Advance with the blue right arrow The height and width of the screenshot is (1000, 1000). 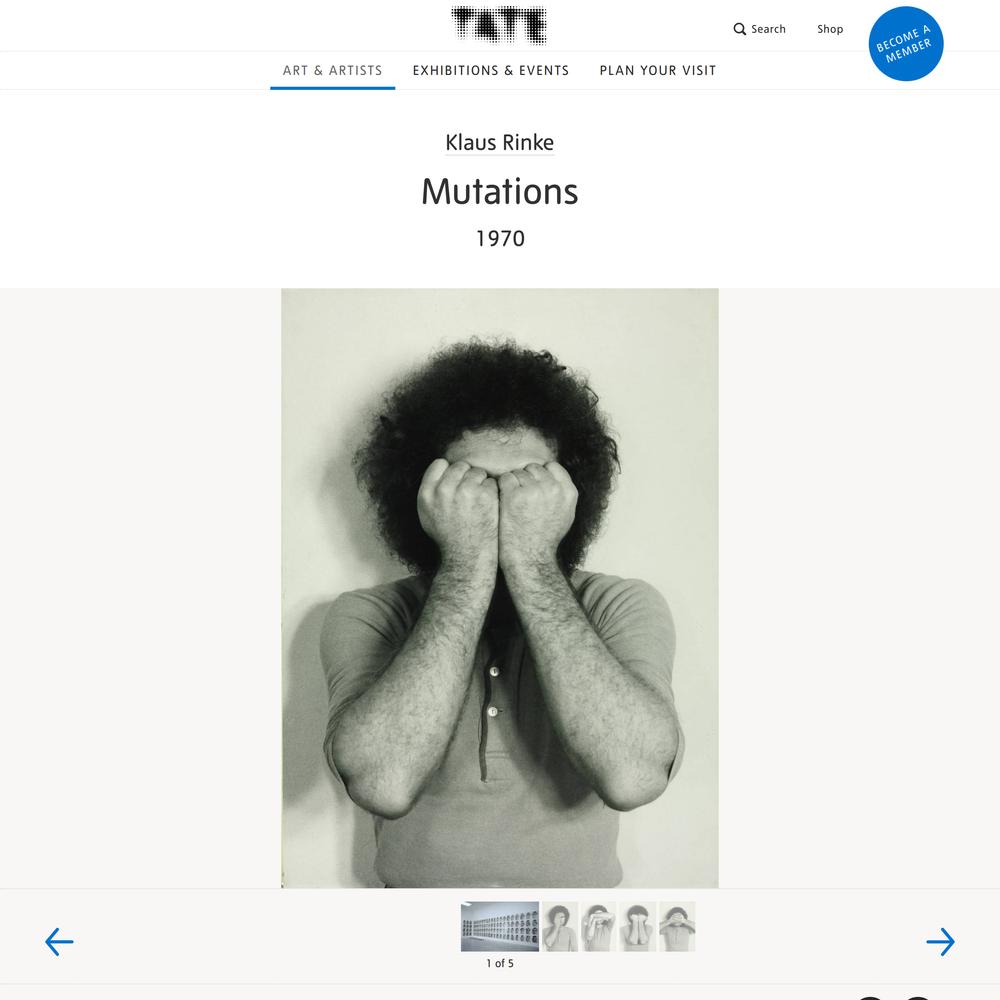(x=941, y=941)
